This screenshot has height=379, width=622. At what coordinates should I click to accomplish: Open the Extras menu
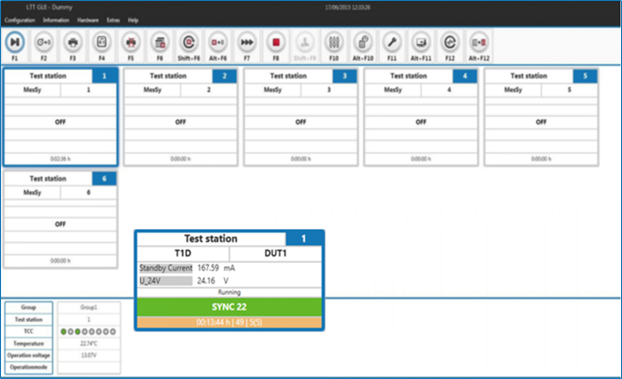[x=113, y=20]
